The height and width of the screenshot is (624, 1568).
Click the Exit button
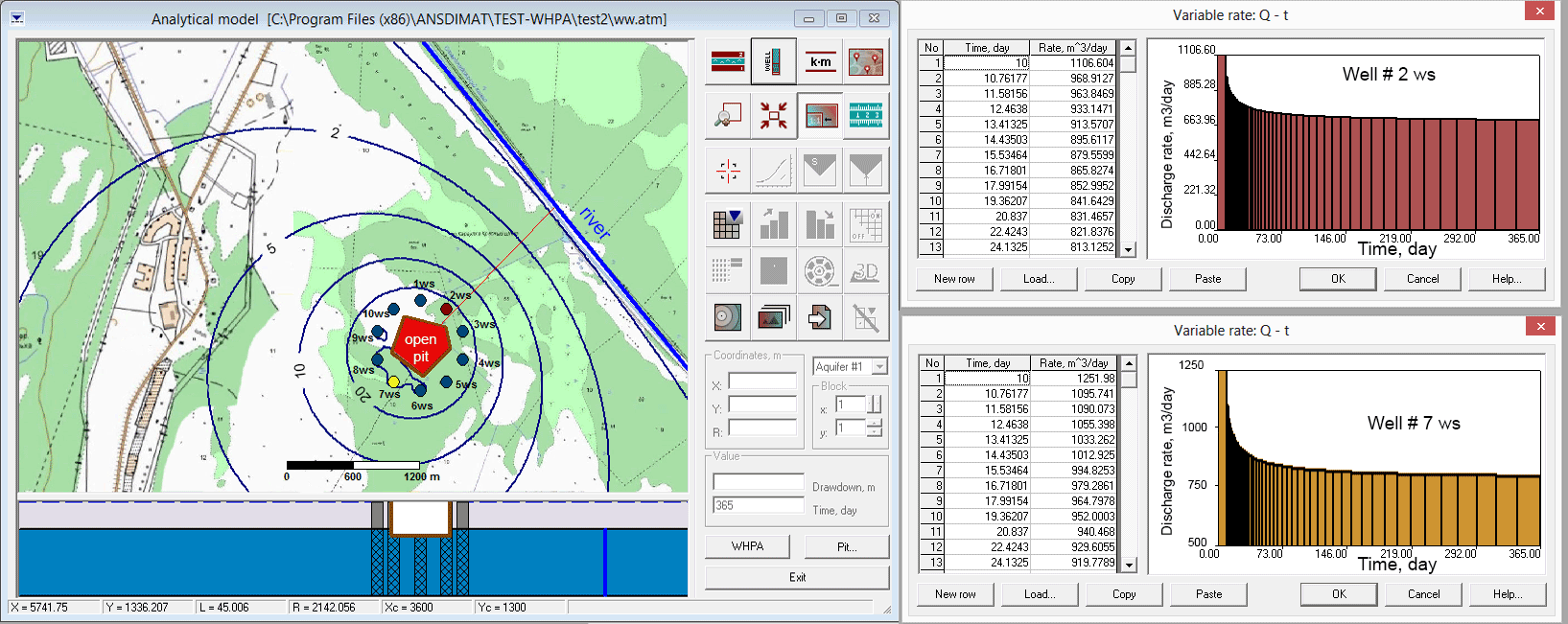click(x=797, y=577)
